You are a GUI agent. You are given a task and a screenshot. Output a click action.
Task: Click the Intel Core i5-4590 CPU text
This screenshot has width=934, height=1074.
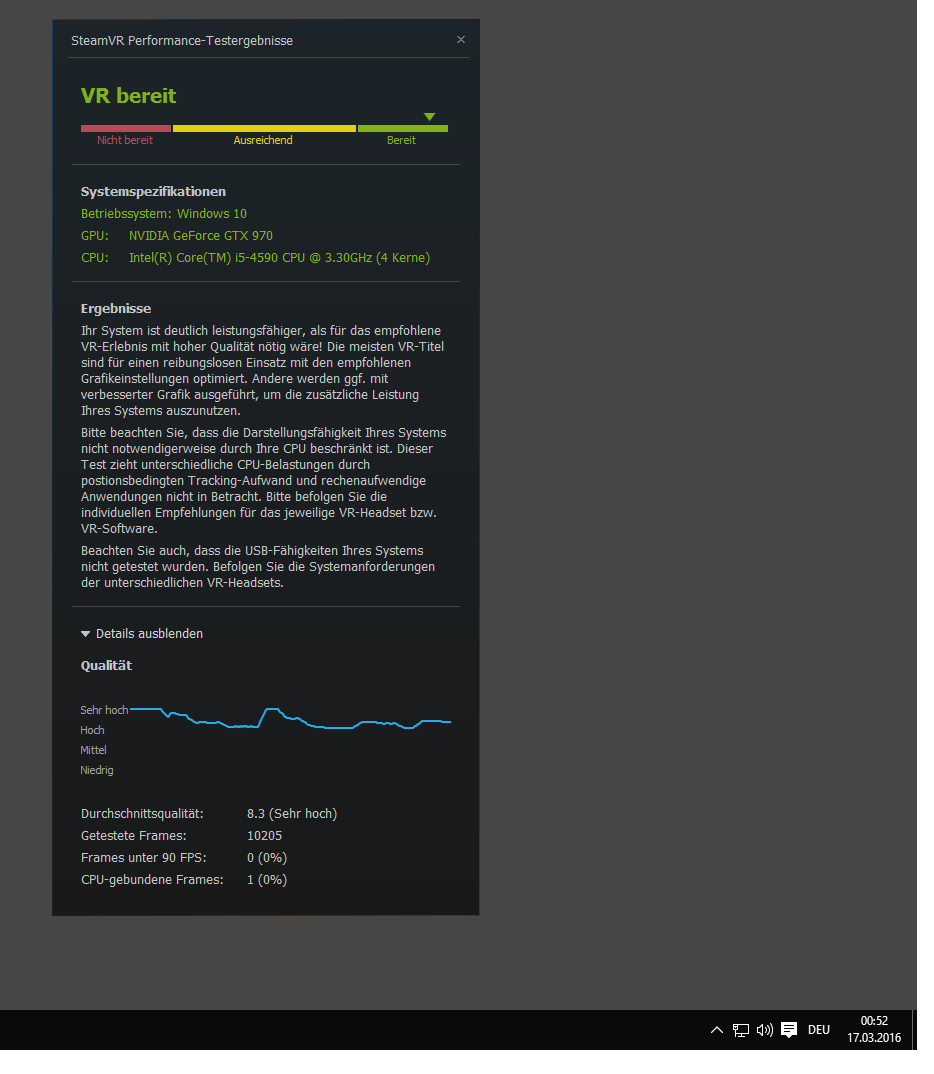click(x=279, y=258)
